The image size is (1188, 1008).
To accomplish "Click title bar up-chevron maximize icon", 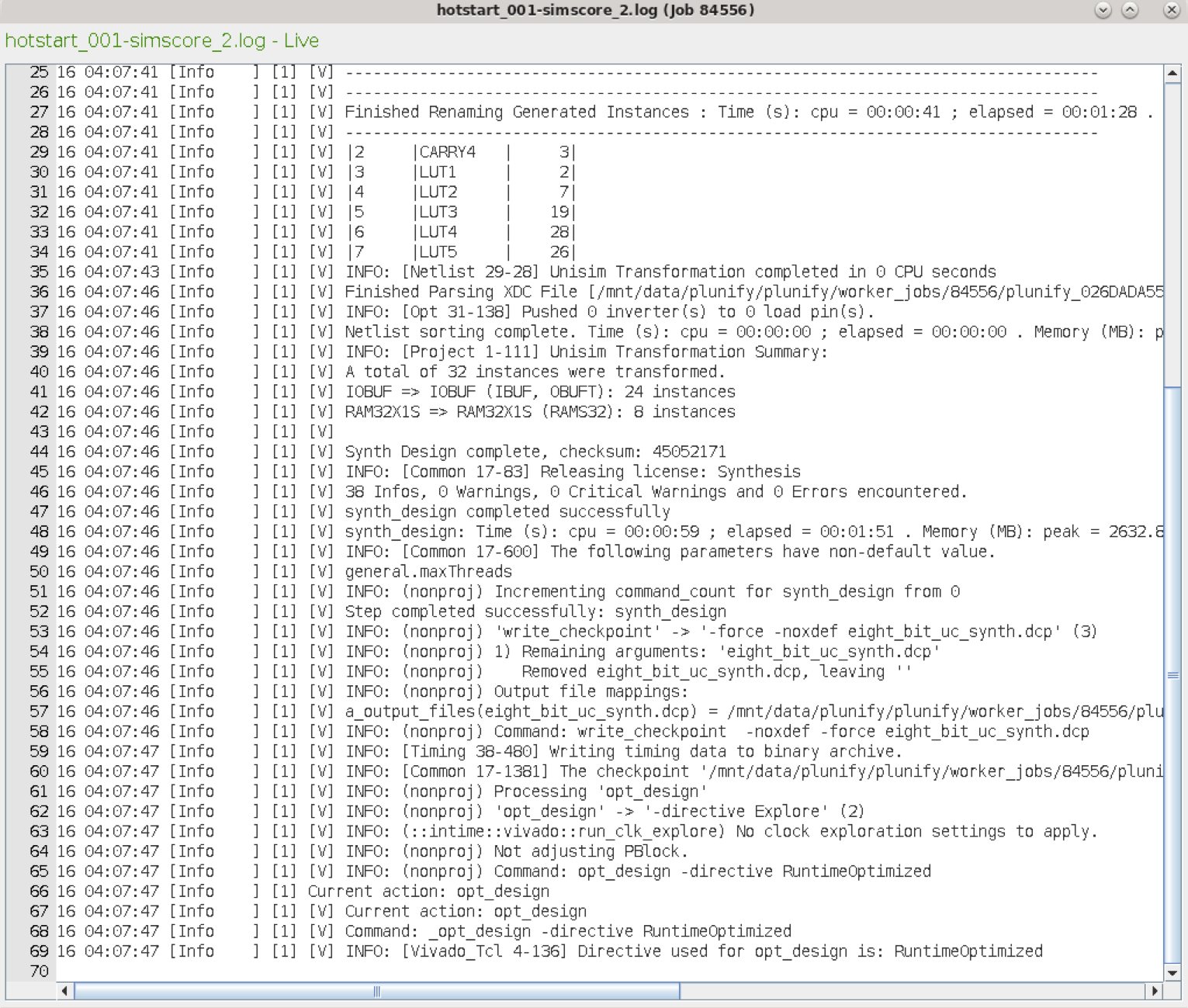I will click(1131, 10).
